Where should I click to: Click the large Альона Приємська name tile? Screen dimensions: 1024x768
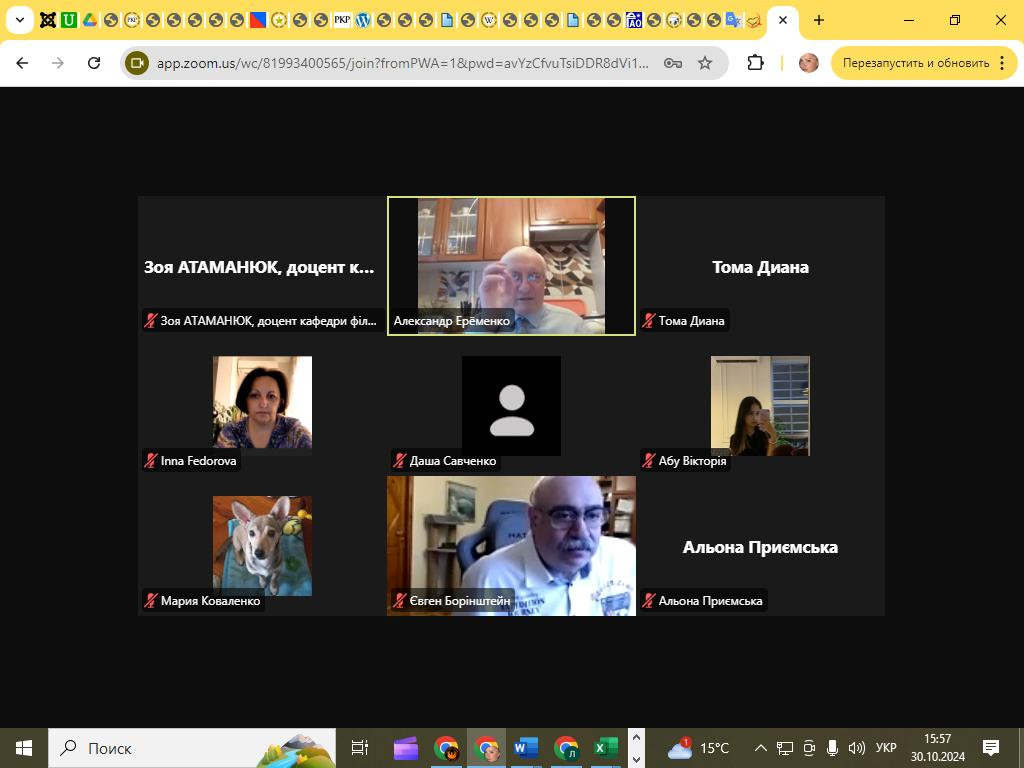(760, 547)
